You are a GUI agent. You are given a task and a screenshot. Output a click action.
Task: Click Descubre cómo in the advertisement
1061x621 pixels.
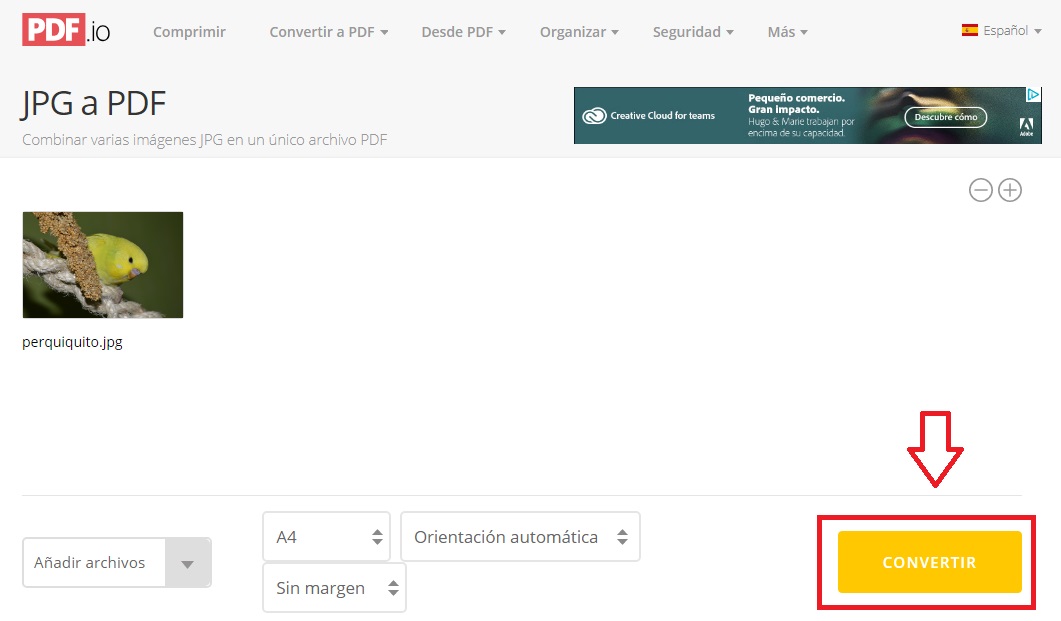coord(944,116)
